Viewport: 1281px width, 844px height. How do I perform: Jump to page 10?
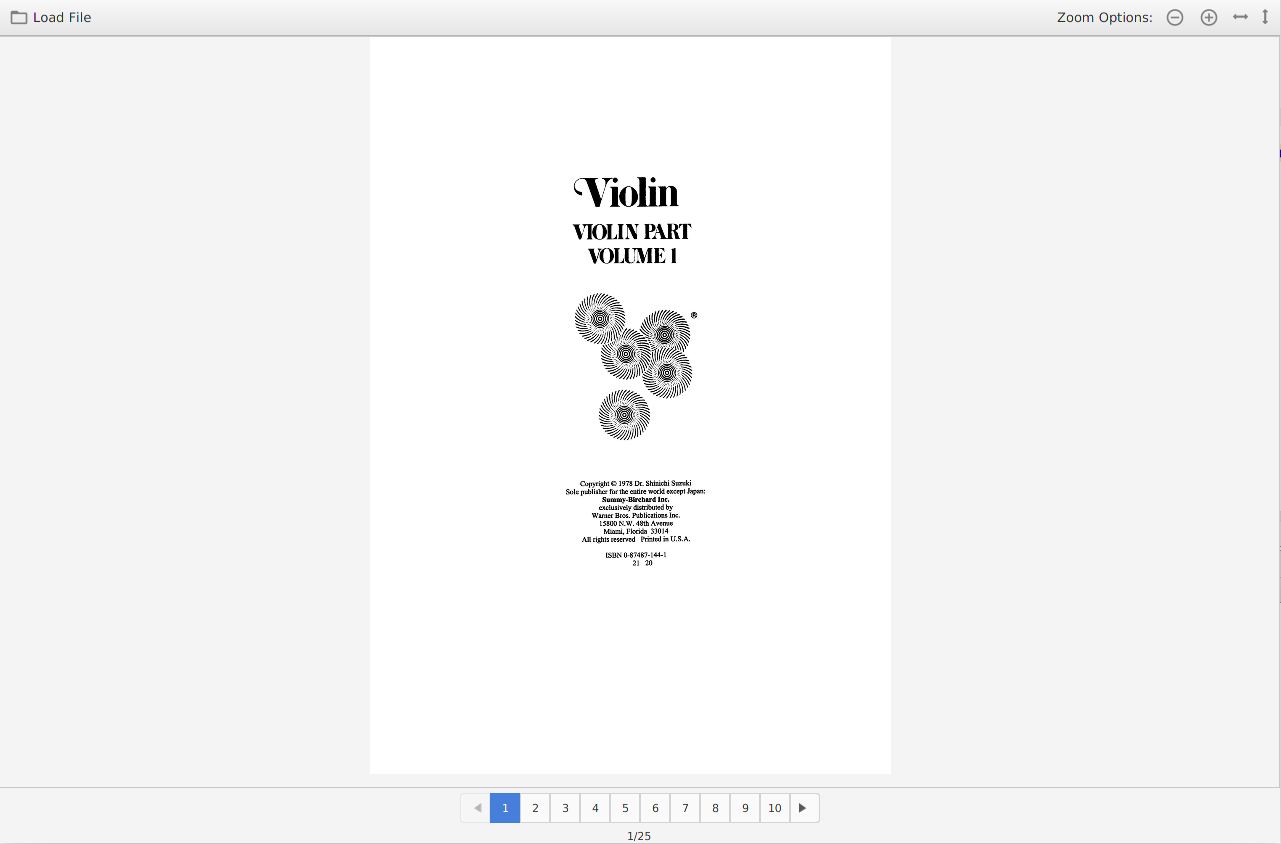point(775,808)
